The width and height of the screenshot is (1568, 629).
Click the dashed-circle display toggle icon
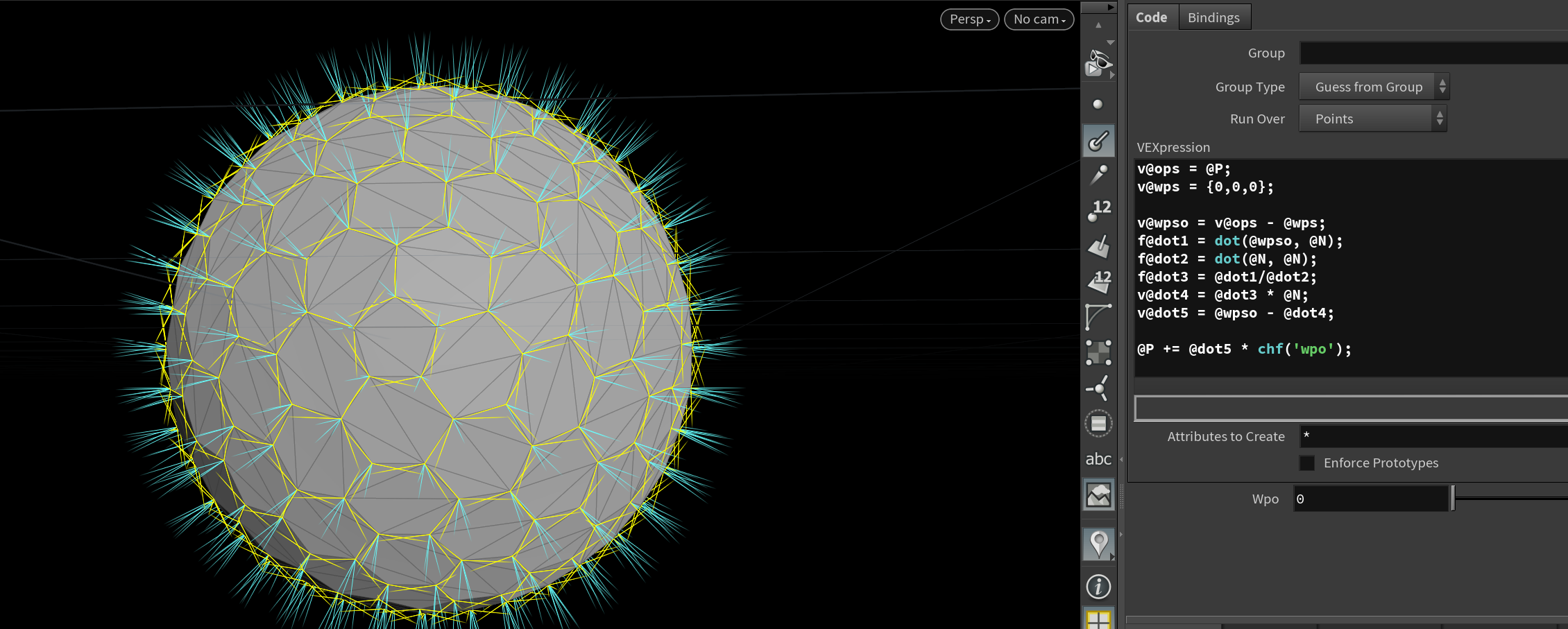click(x=1098, y=424)
